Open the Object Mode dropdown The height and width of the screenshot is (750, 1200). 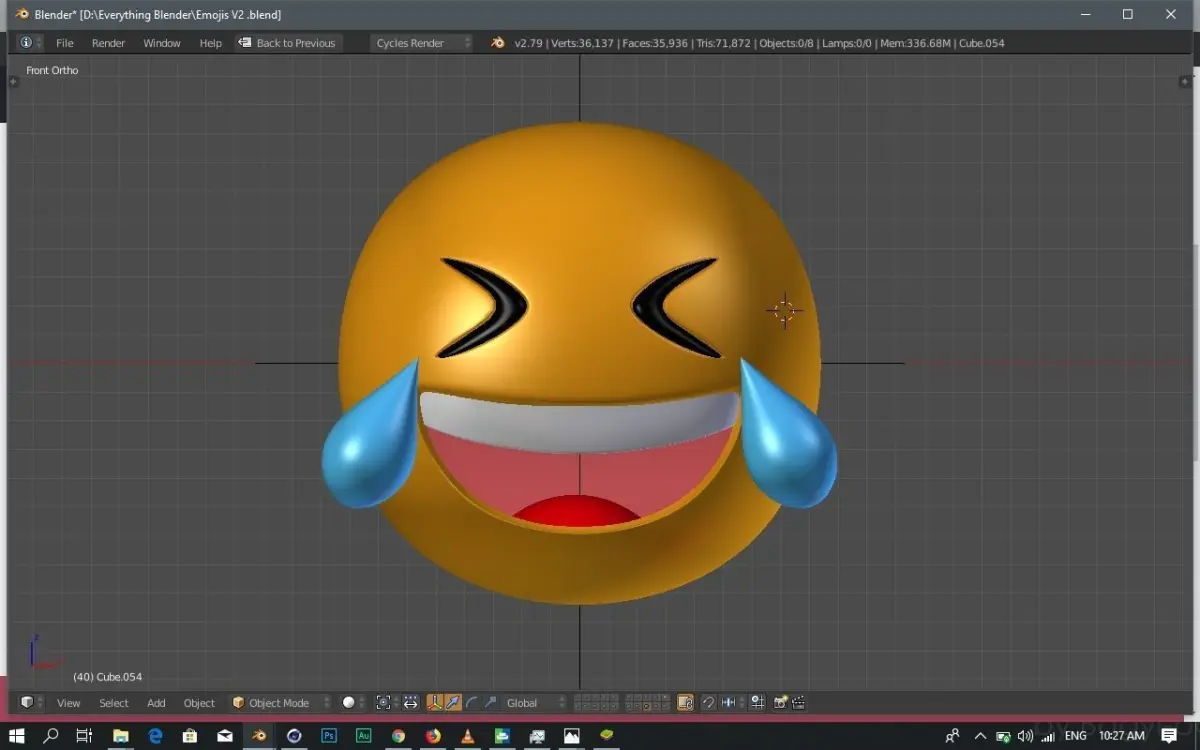click(x=280, y=703)
